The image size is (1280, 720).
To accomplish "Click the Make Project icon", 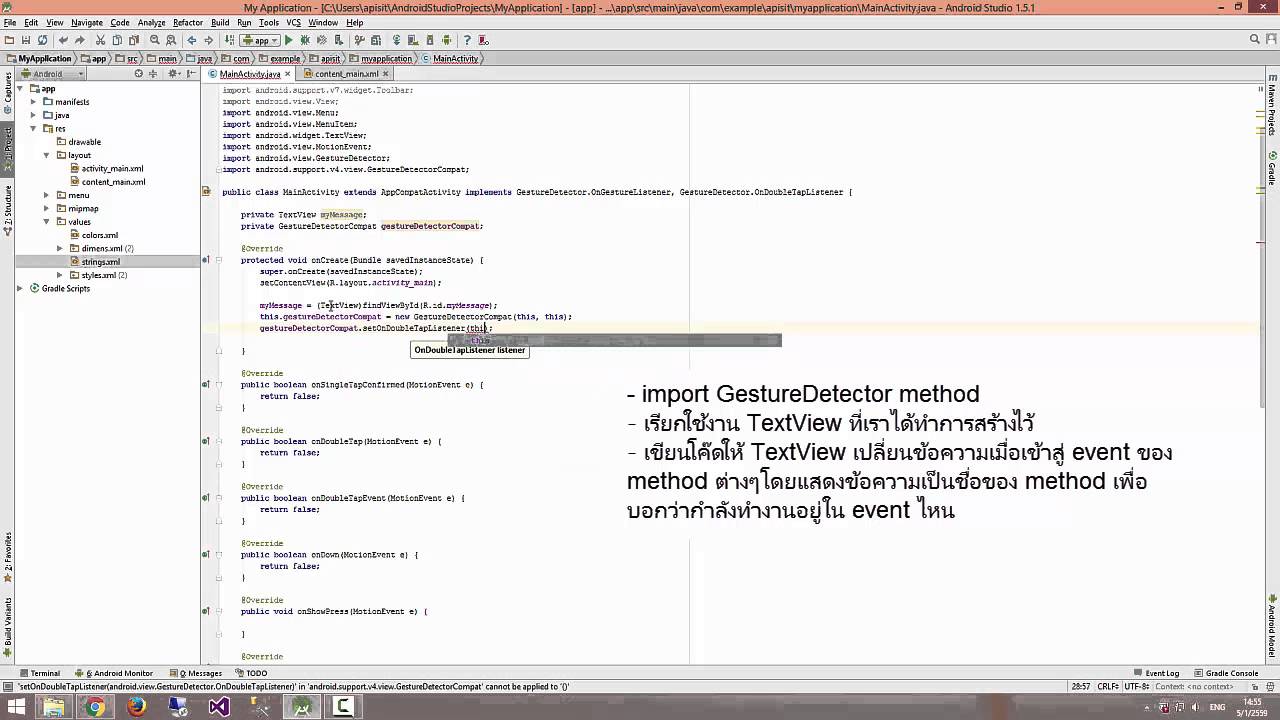I will 230,40.
